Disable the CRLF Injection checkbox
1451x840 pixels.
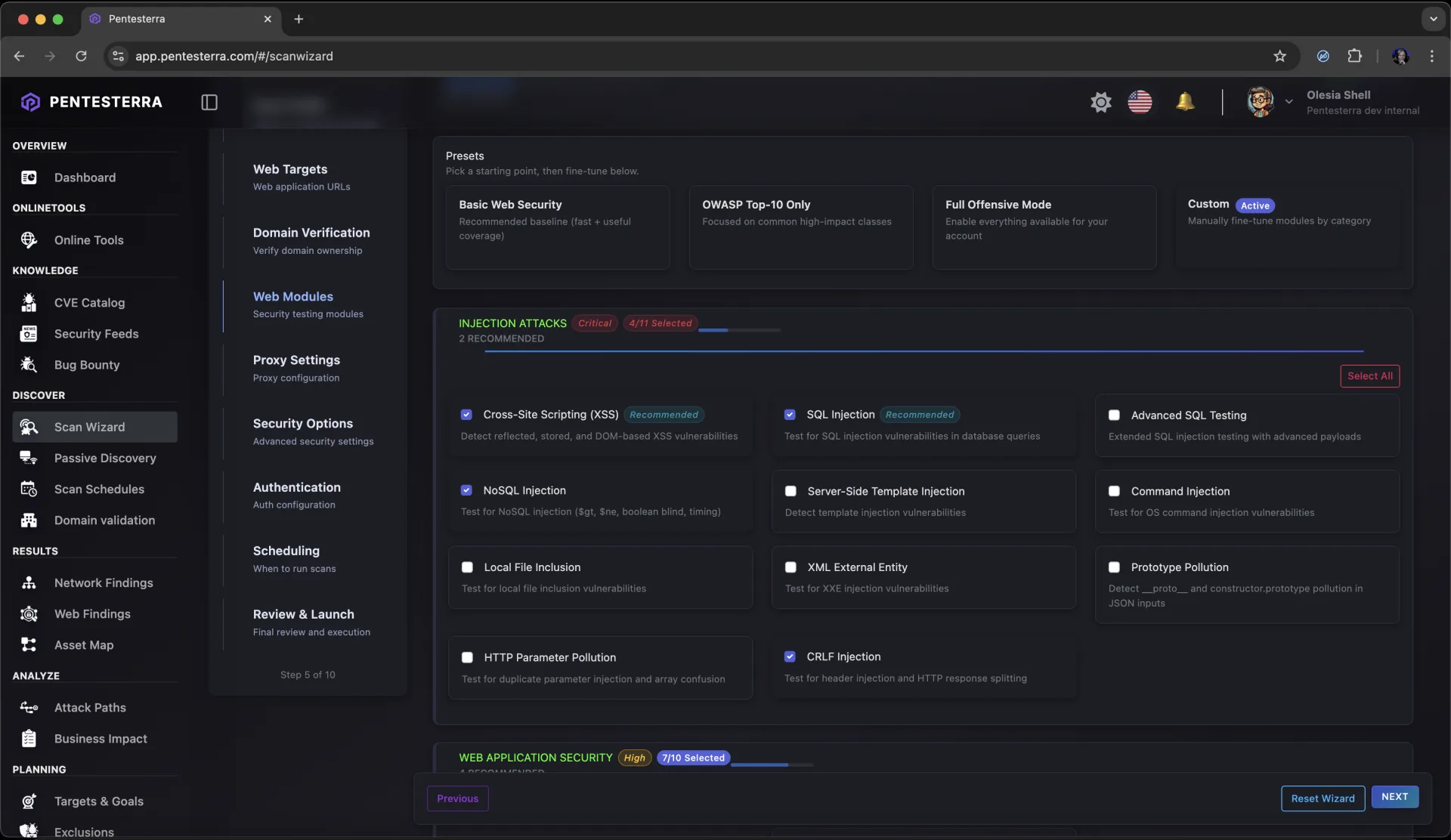click(790, 656)
